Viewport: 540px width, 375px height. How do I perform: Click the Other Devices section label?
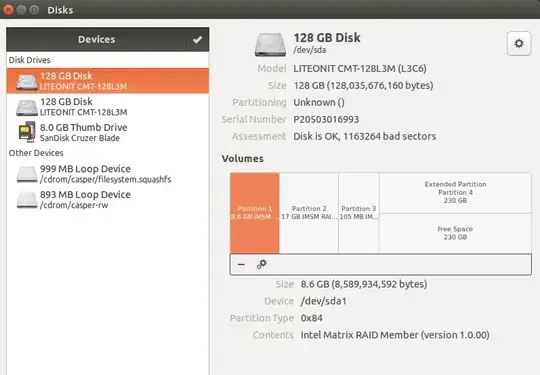tap(36, 153)
